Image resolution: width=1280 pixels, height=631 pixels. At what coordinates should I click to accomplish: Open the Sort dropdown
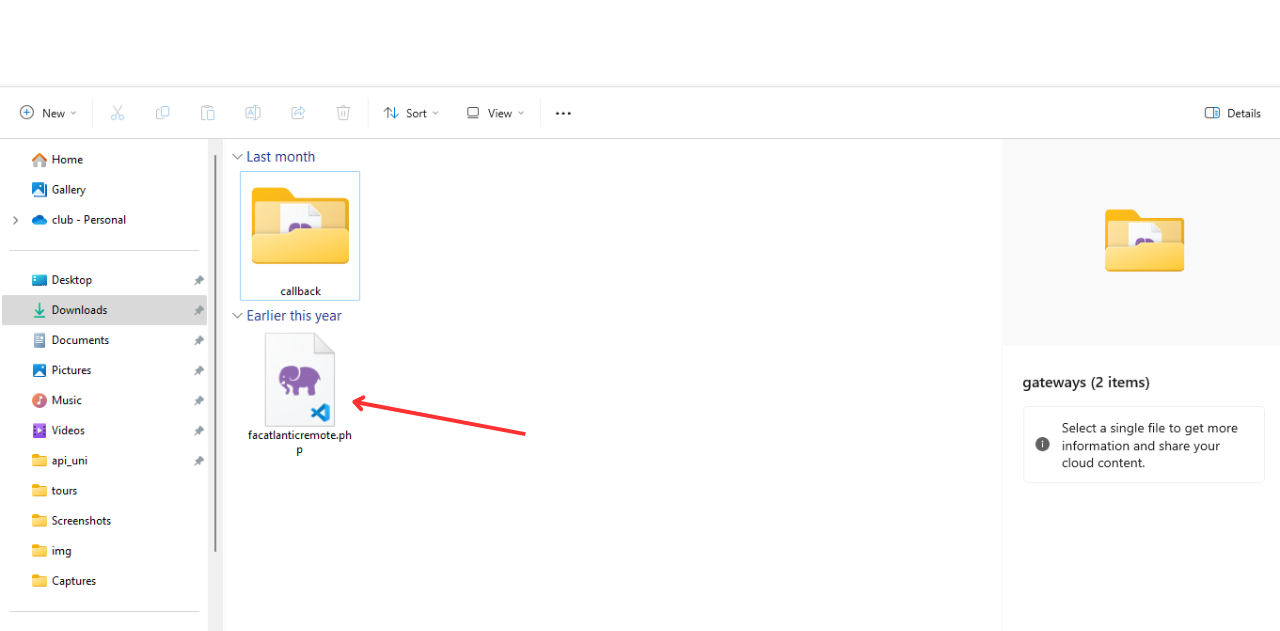click(411, 113)
